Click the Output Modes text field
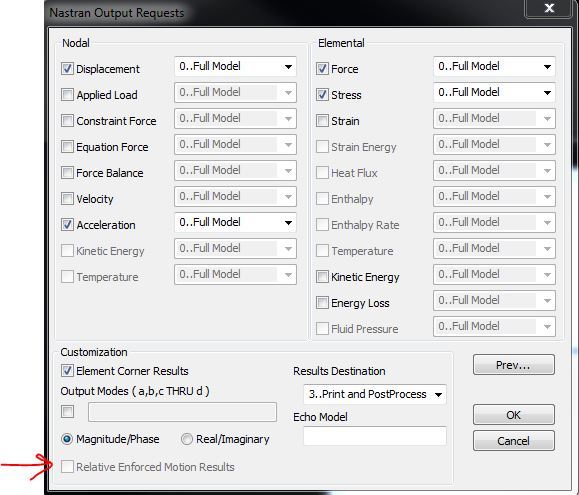The width and height of the screenshot is (579, 495). 182,412
